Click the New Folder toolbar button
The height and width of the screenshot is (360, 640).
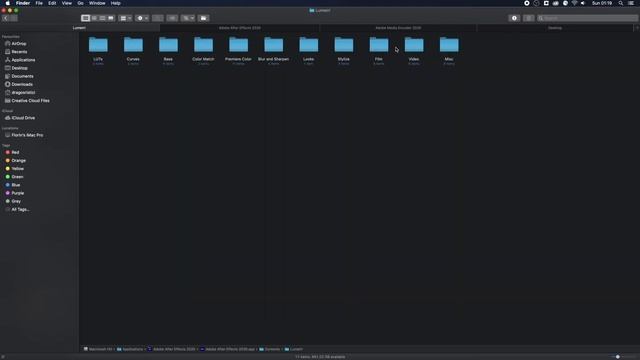coord(203,18)
